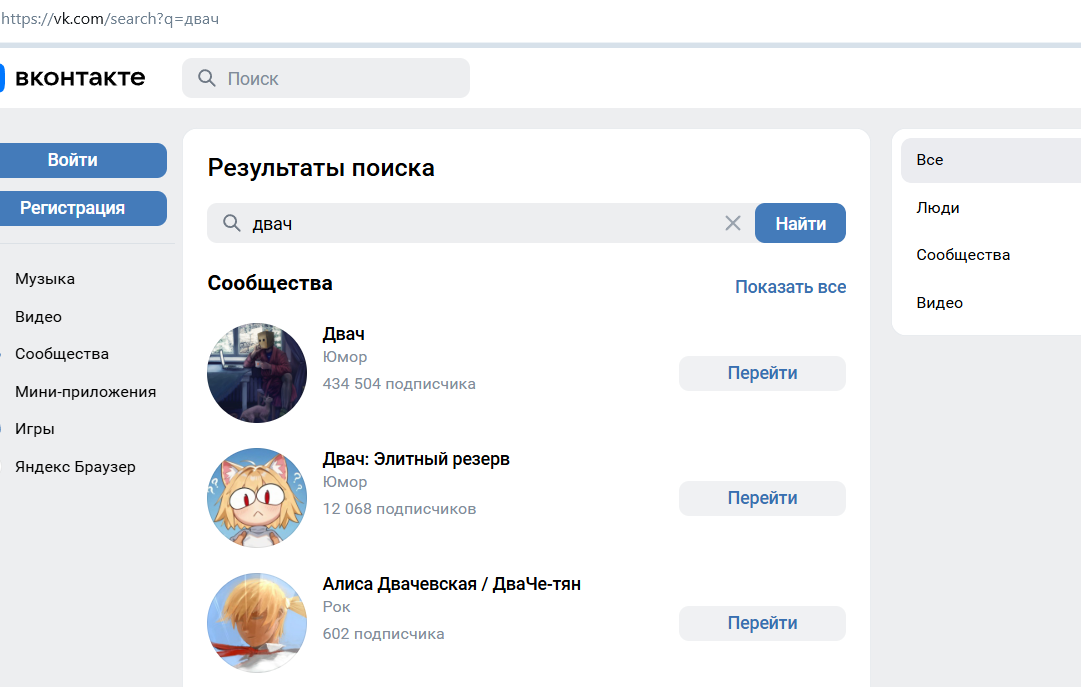Open Алиса Двачевская community avatar
This screenshot has width=1081, height=687.
pyautogui.click(x=257, y=622)
